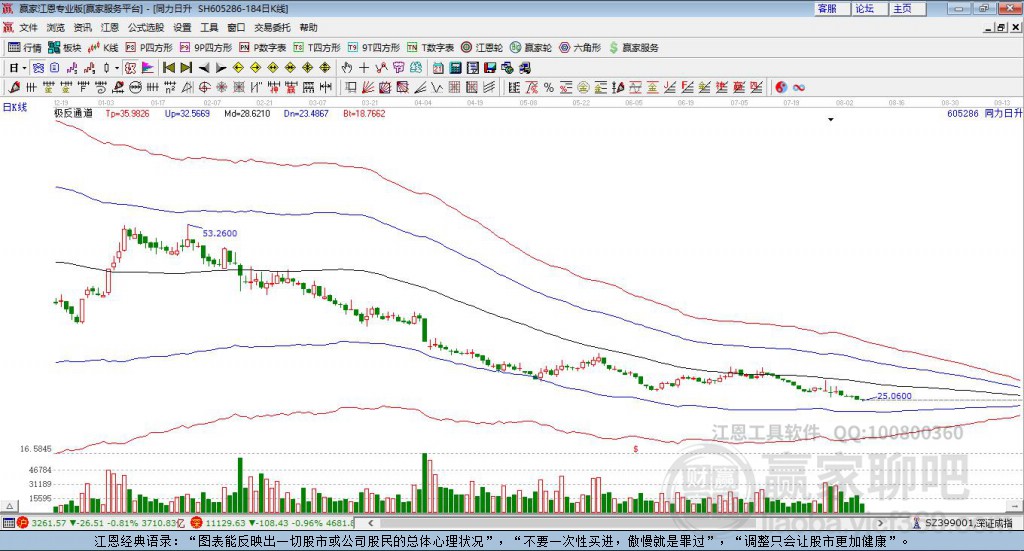The width and height of the screenshot is (1024, 551).
Task: Open the 9T四方形 tool
Action: (374, 48)
